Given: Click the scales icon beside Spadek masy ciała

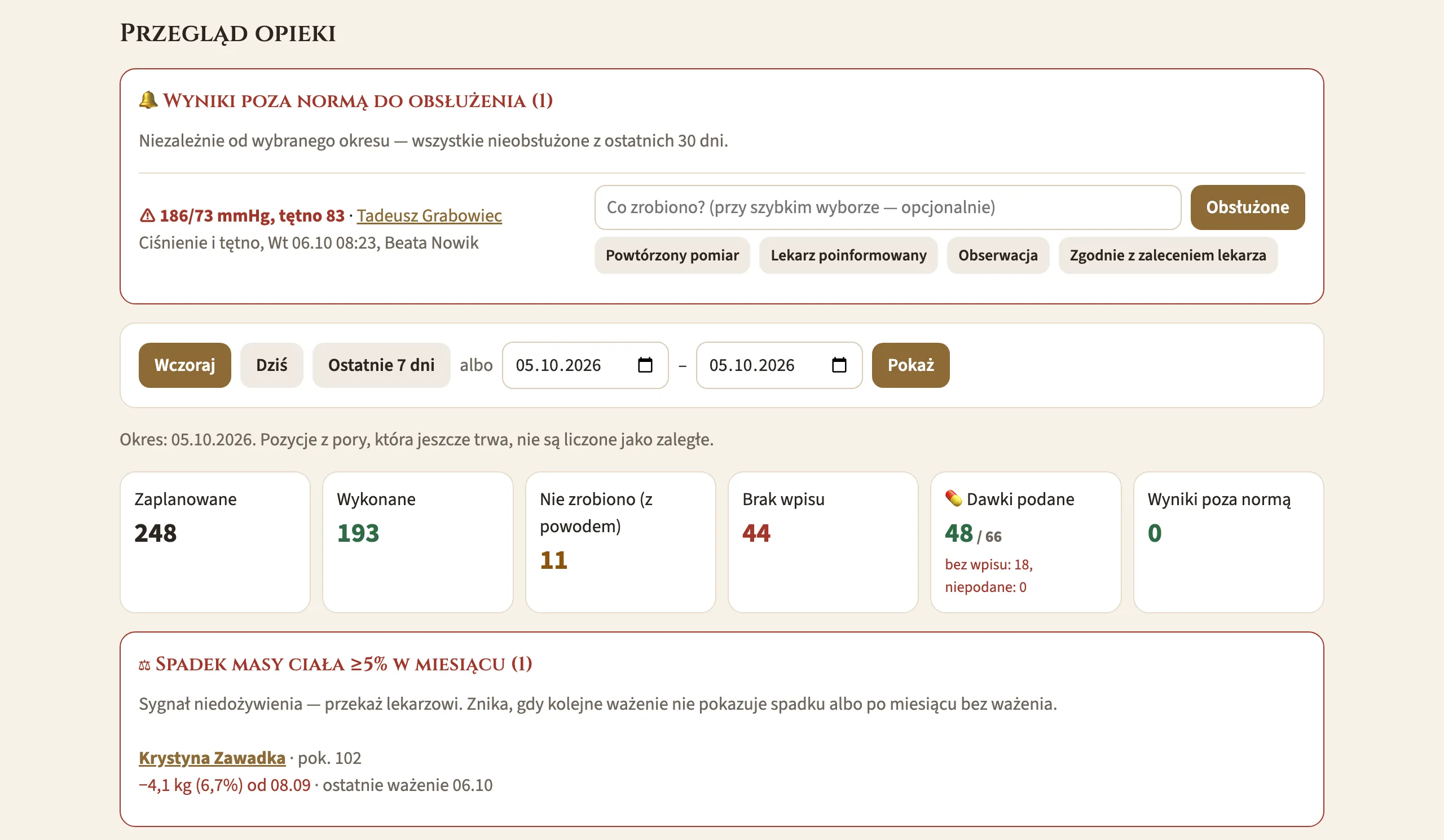Looking at the screenshot, I should pos(144,665).
